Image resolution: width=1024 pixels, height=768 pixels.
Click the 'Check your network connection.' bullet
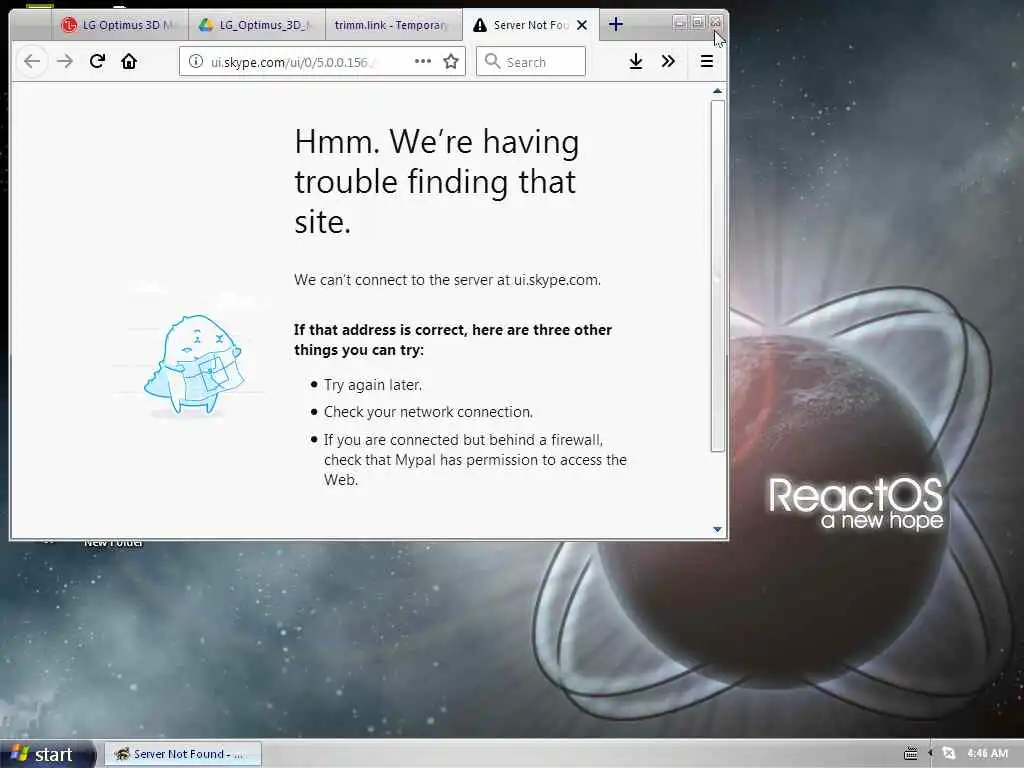[x=428, y=412]
